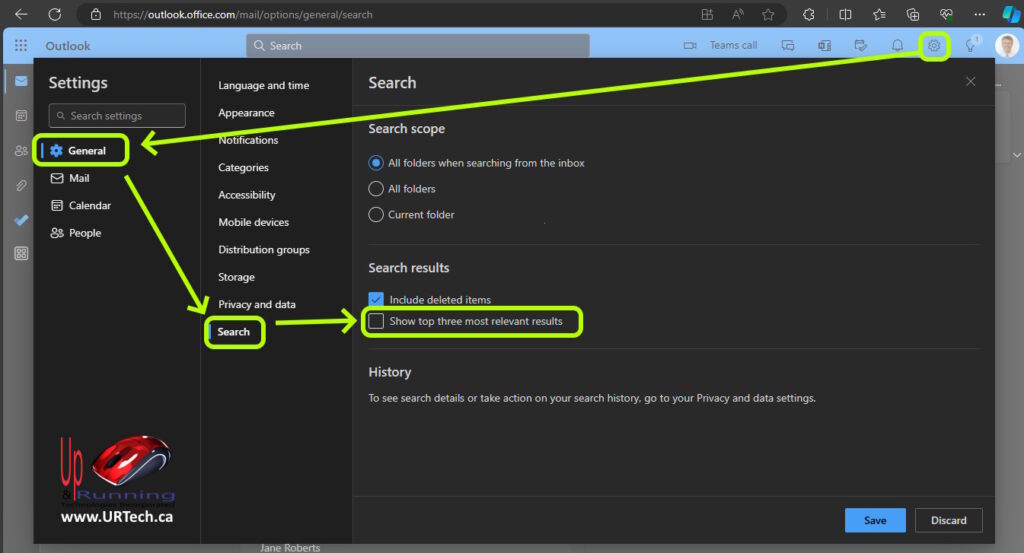The height and width of the screenshot is (553, 1024).
Task: Close the Settings dialog with X
Action: coord(970,82)
